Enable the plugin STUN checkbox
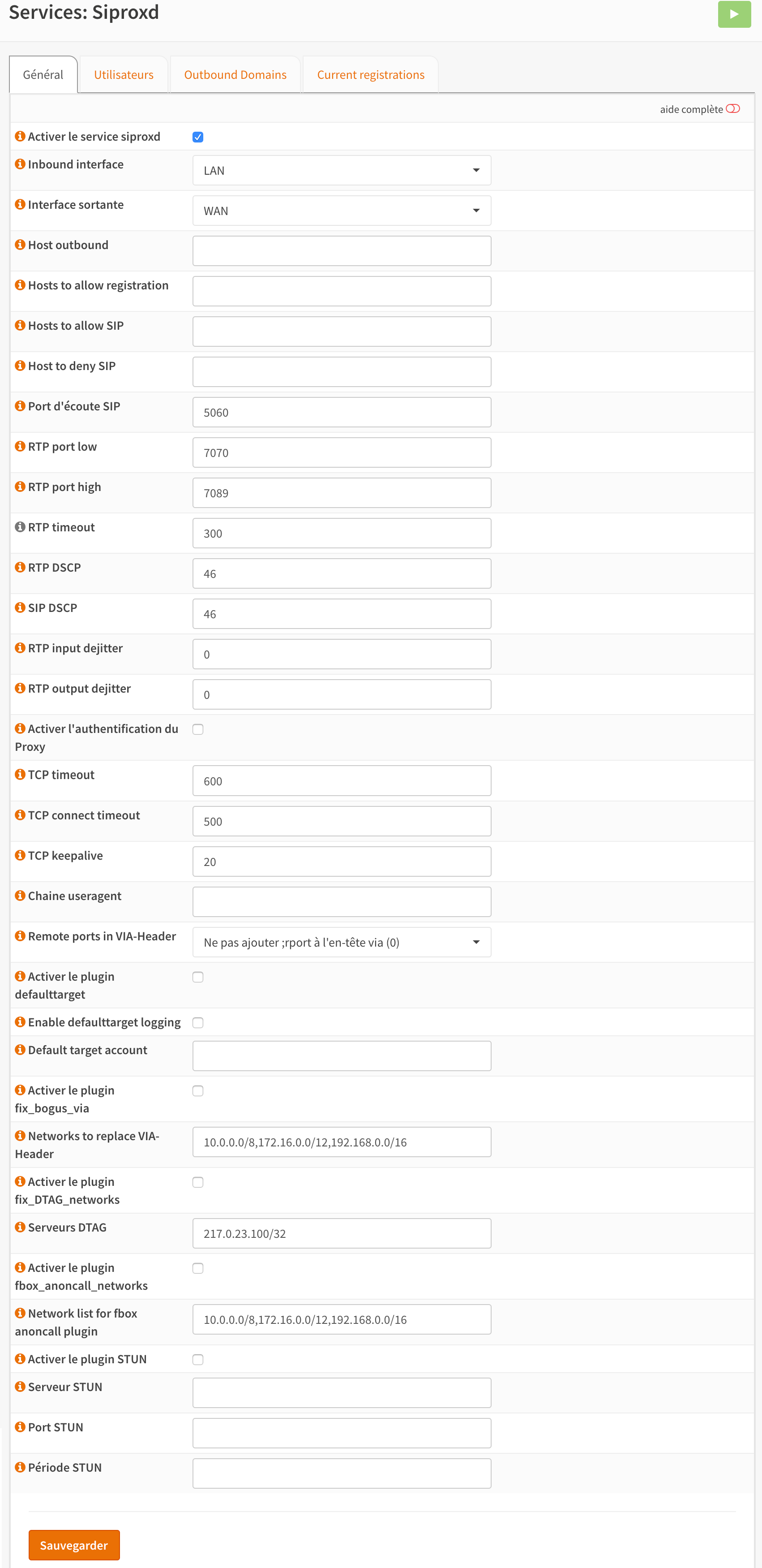 (x=197, y=1360)
